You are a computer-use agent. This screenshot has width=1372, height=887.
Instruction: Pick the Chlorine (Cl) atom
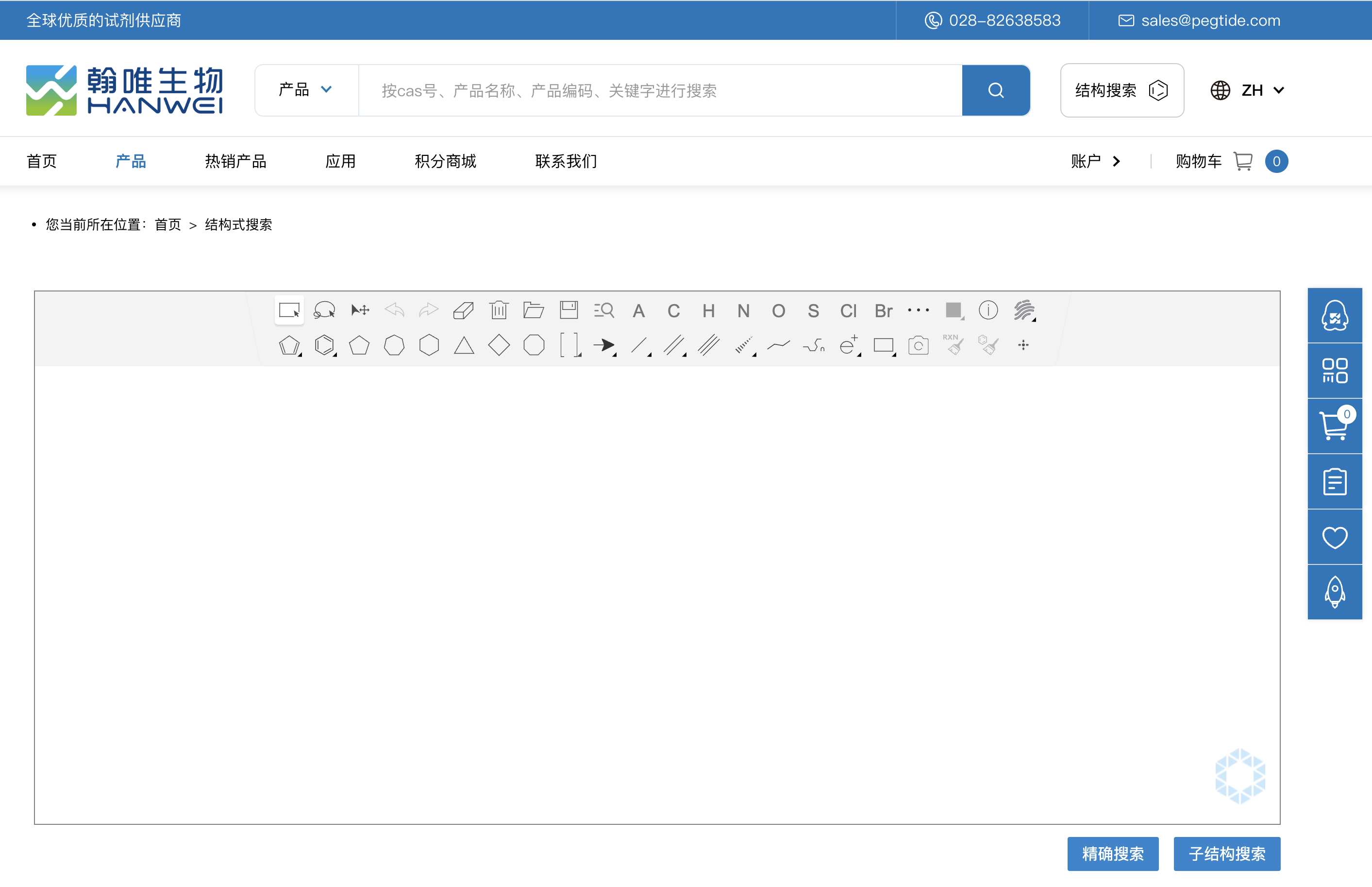pyautogui.click(x=848, y=311)
